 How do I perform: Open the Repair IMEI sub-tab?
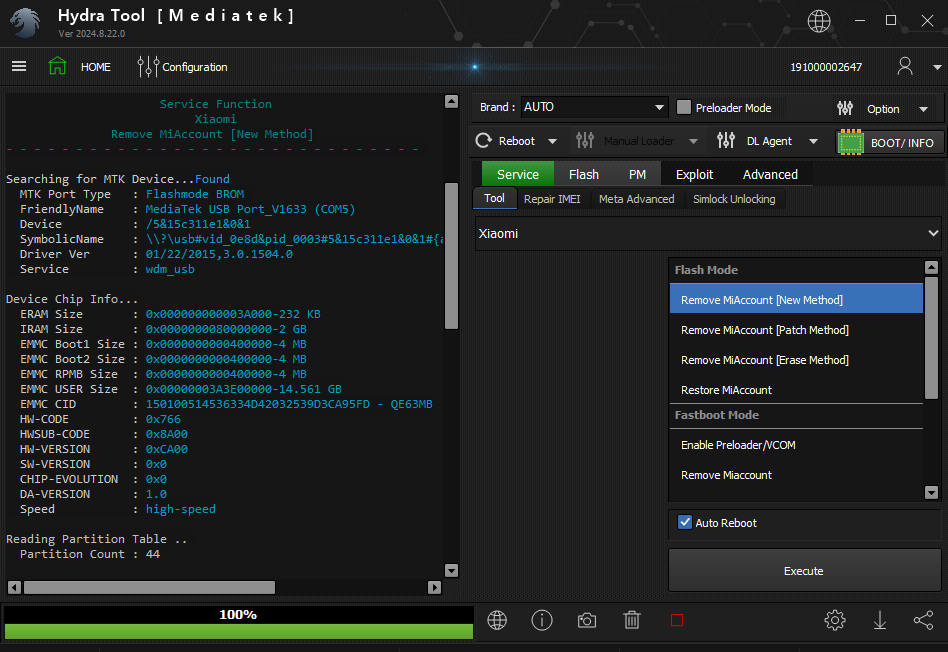(x=552, y=199)
